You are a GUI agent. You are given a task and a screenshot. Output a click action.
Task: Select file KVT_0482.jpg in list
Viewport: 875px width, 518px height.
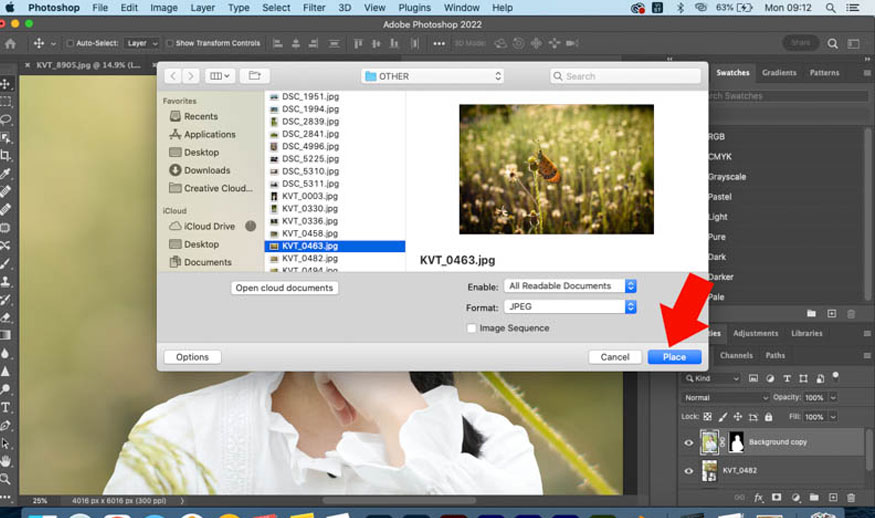(x=335, y=258)
